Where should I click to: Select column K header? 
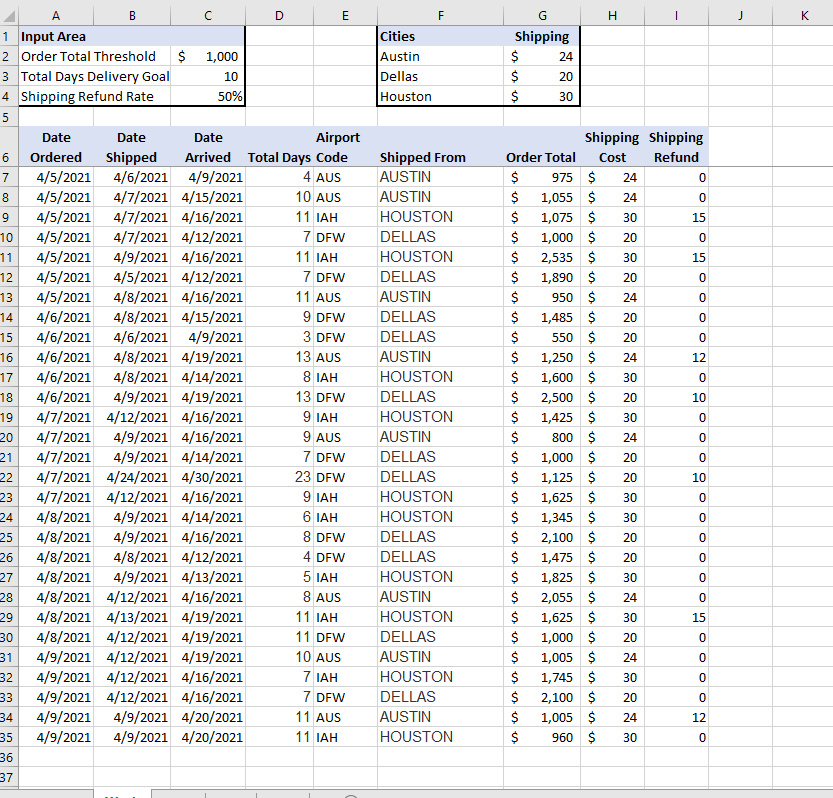[x=804, y=16]
